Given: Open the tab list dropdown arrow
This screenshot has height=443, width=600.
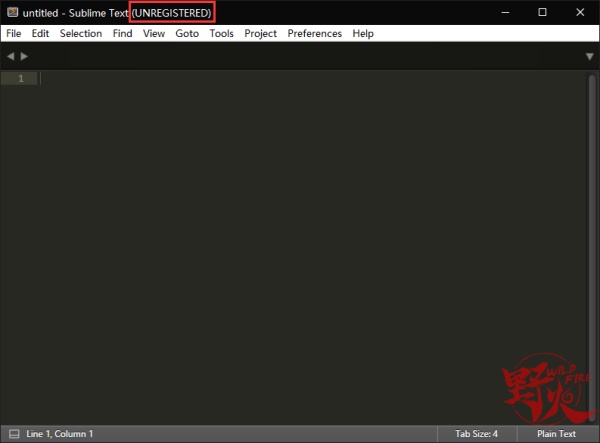Looking at the screenshot, I should point(589,57).
